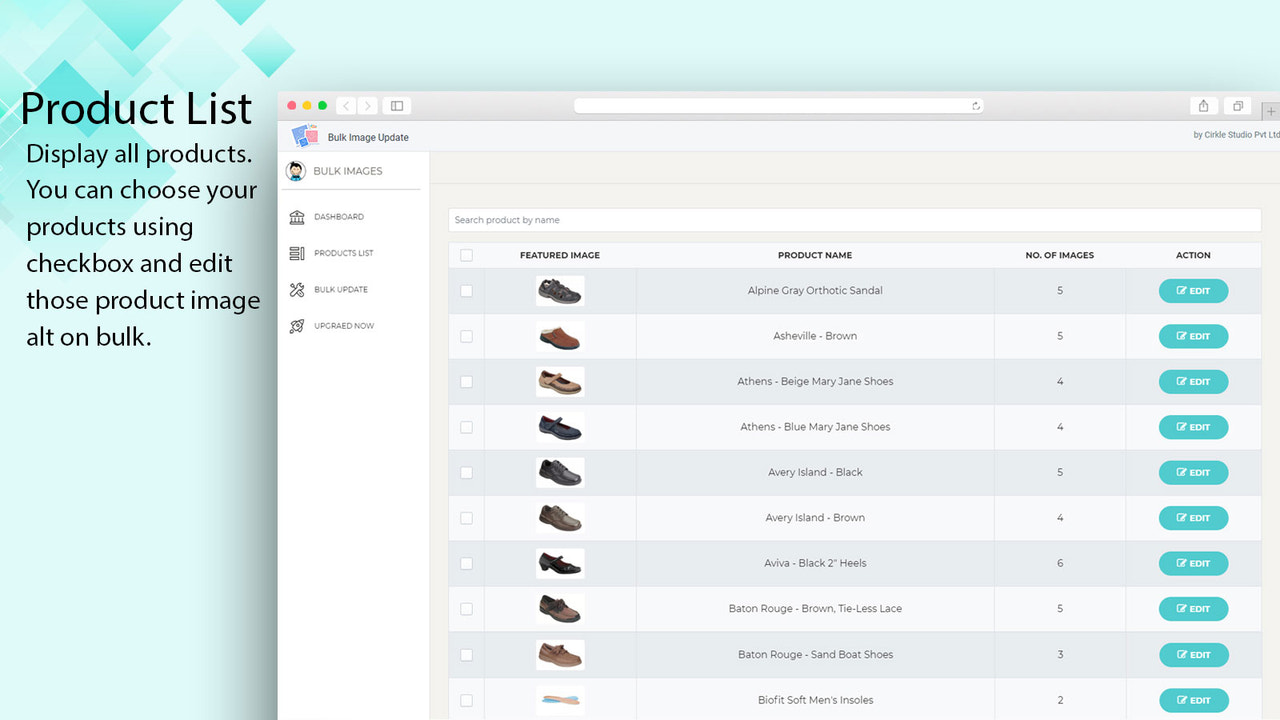The image size is (1280, 720).
Task: Tick the Avery Island - Black checkbox
Action: 466,472
